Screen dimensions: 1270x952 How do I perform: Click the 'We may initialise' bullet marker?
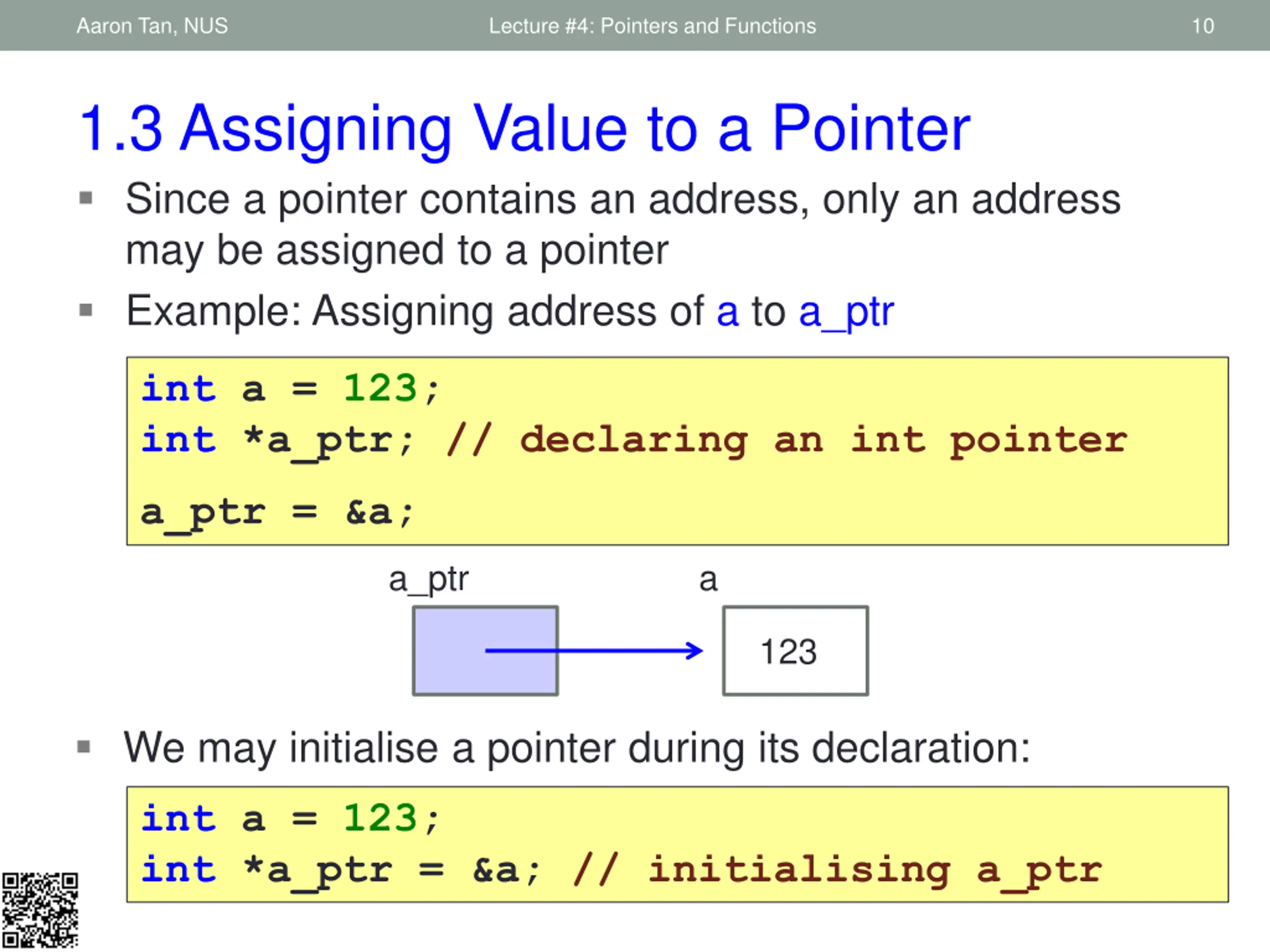[x=84, y=747]
